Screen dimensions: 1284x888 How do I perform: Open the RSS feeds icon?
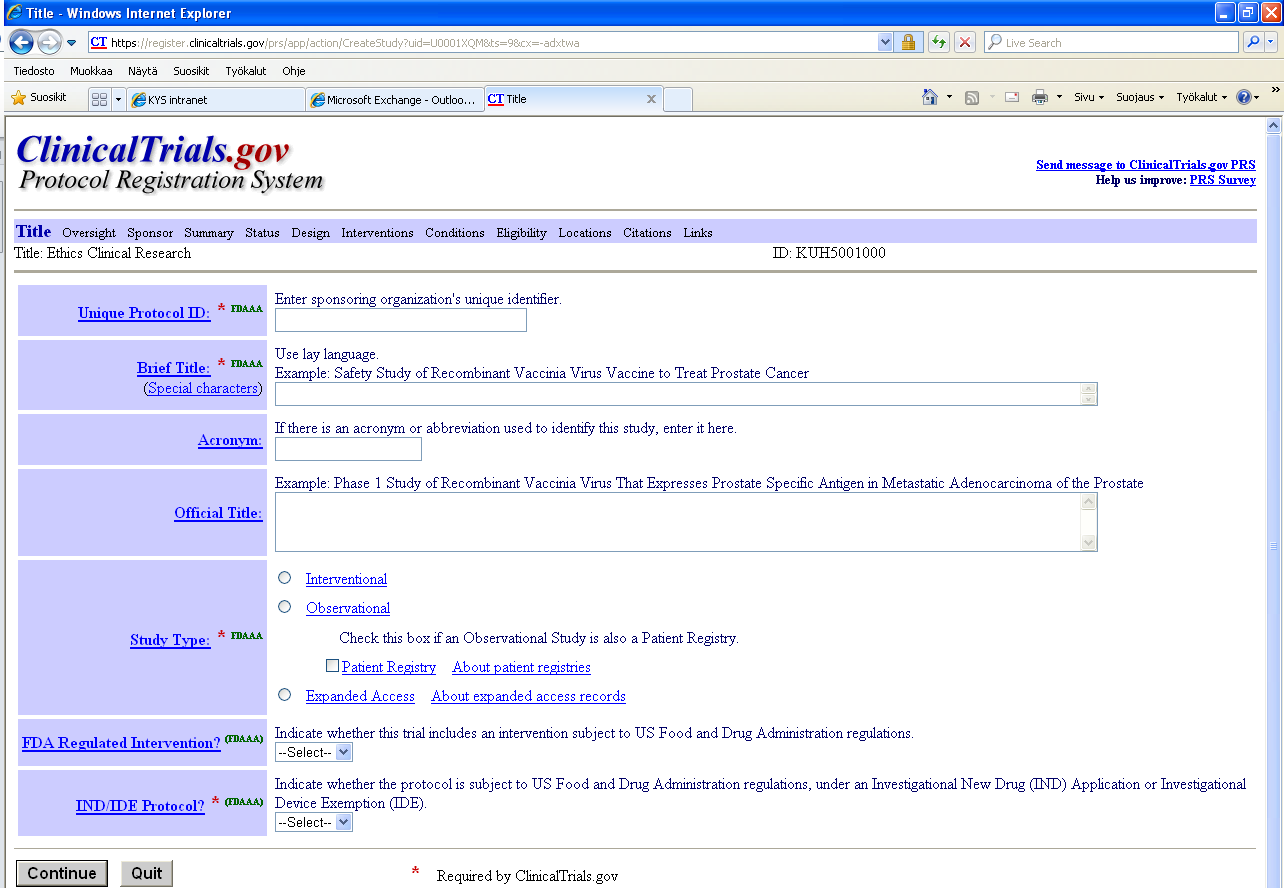pos(972,97)
